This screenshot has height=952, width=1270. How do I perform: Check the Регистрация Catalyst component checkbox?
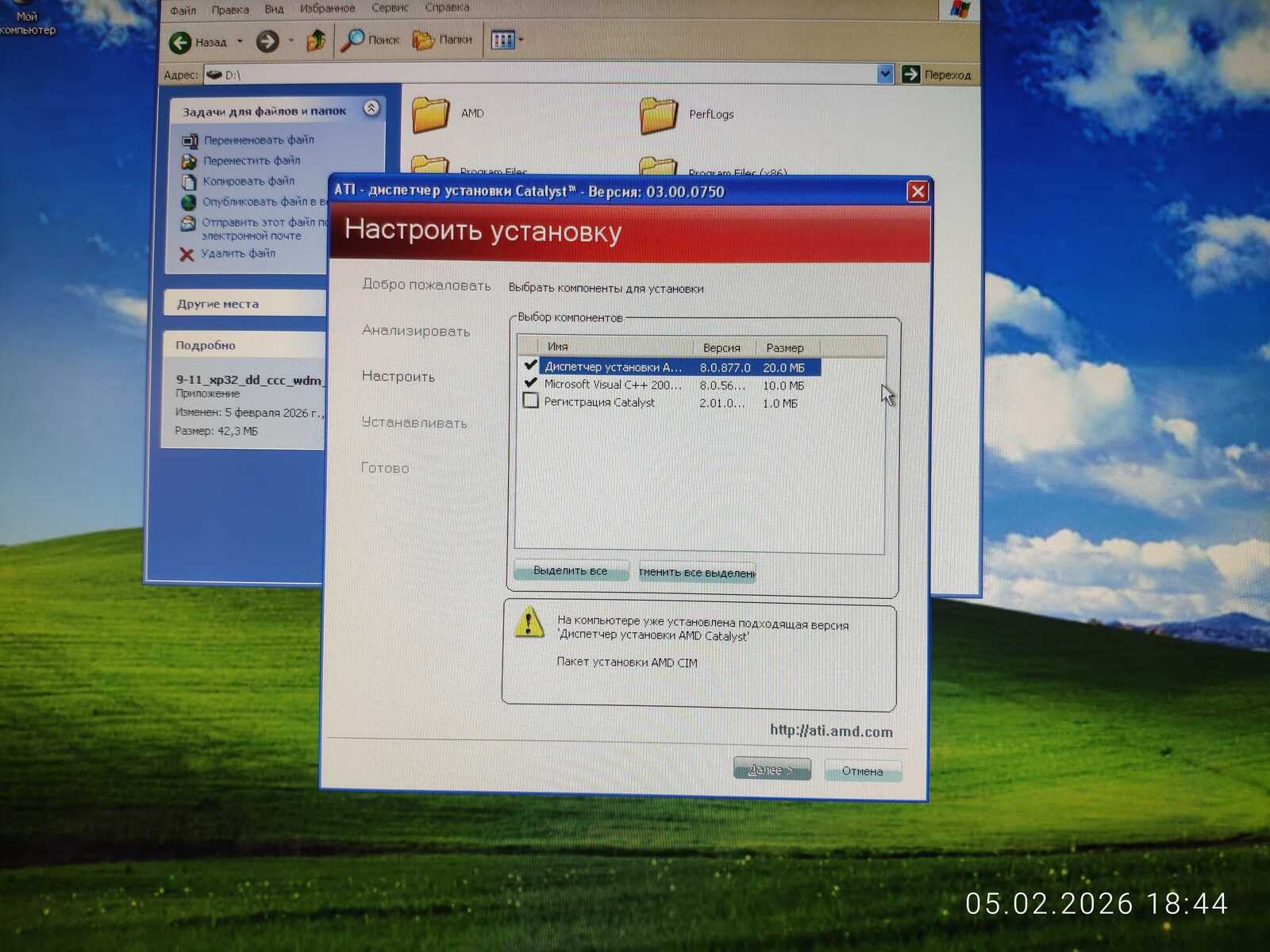[x=531, y=401]
